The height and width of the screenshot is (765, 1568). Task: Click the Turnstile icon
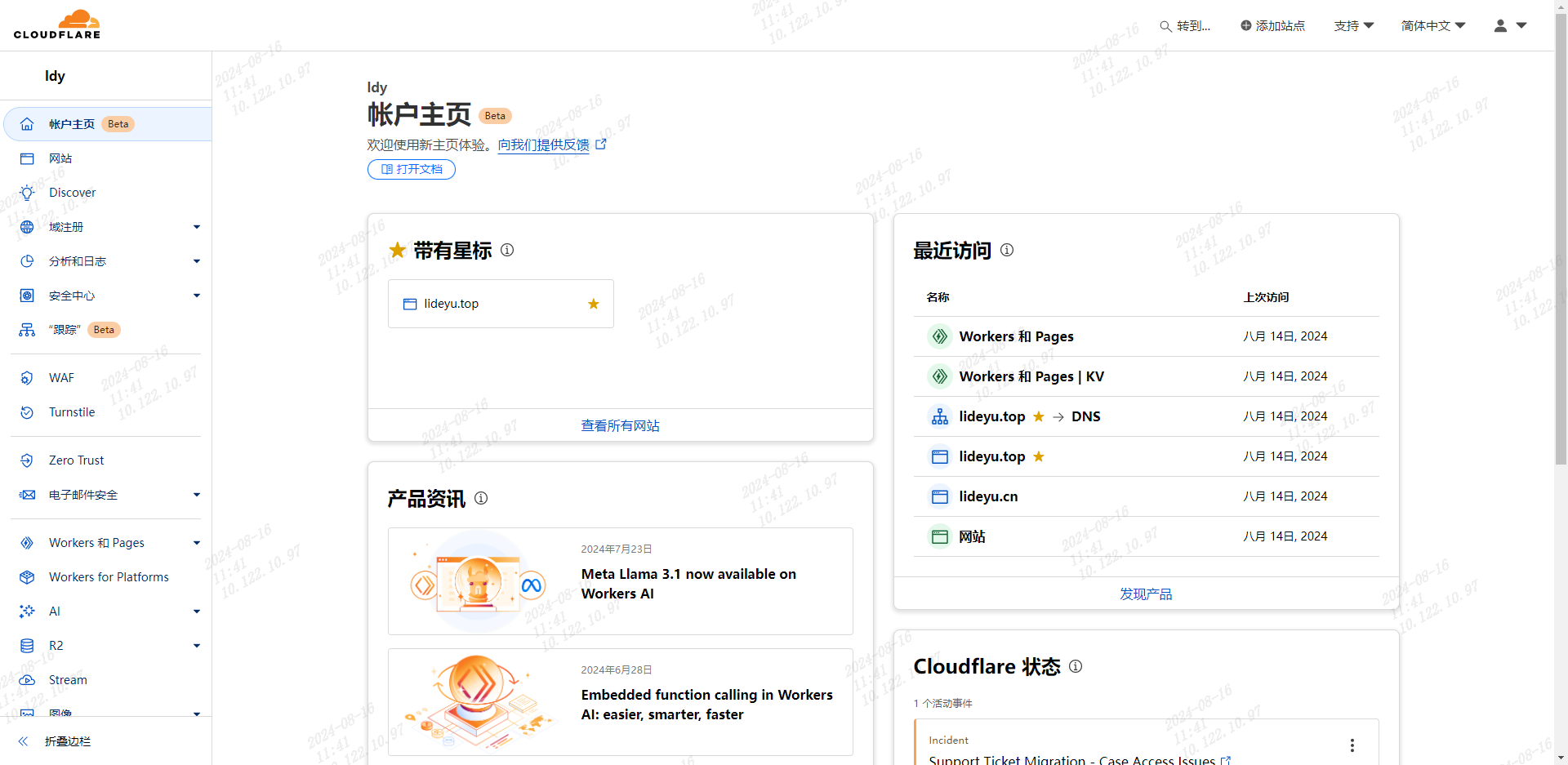point(27,412)
